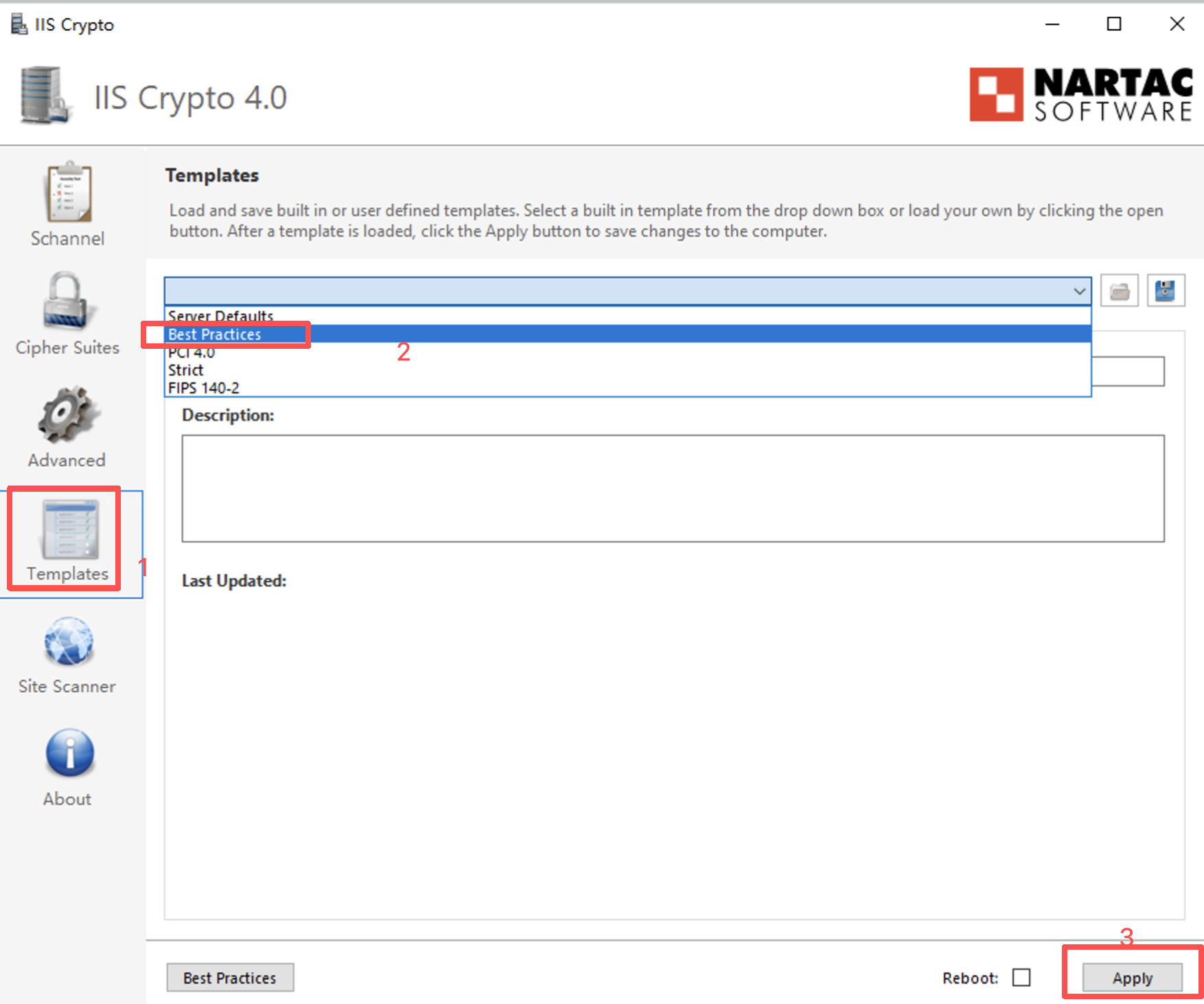Go to the Advanced gear icon
Viewport: 1204px width, 1004px height.
pos(67,415)
